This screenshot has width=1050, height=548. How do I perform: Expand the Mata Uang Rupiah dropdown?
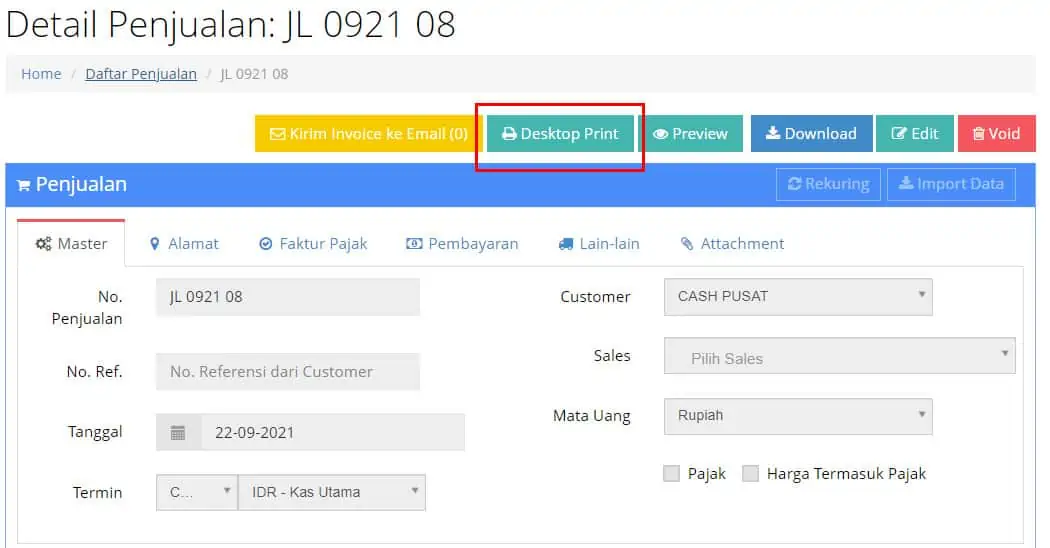[798, 416]
